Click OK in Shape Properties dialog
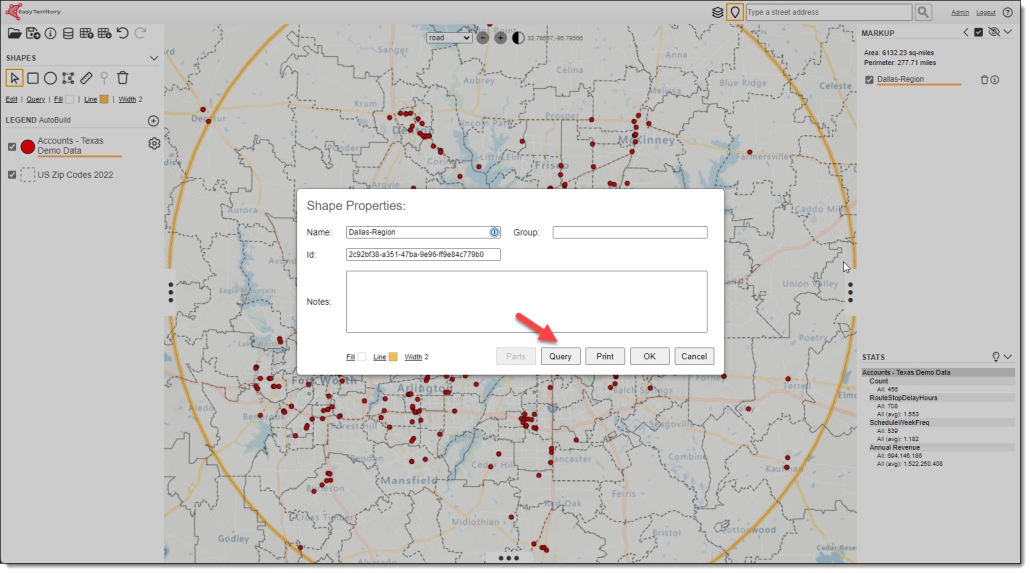 (x=650, y=356)
